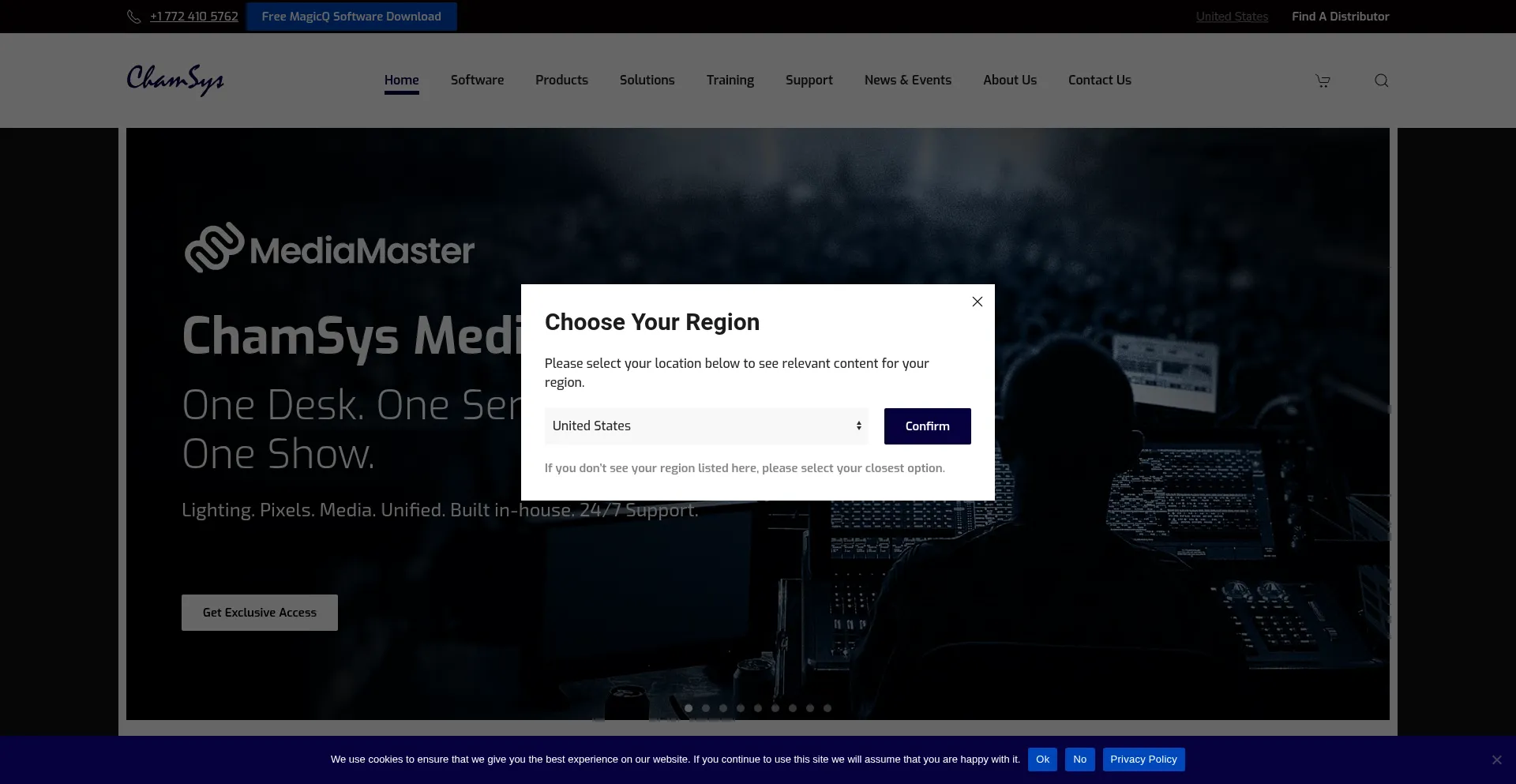Open the Training menu

pyautogui.click(x=730, y=81)
